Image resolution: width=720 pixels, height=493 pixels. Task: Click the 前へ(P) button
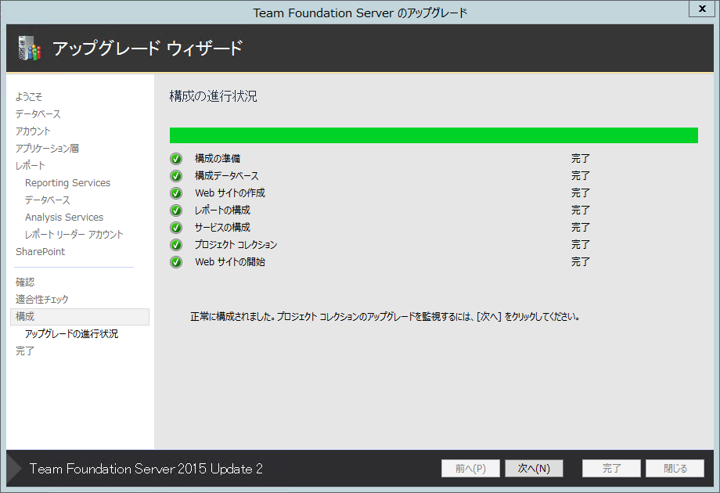pos(471,469)
